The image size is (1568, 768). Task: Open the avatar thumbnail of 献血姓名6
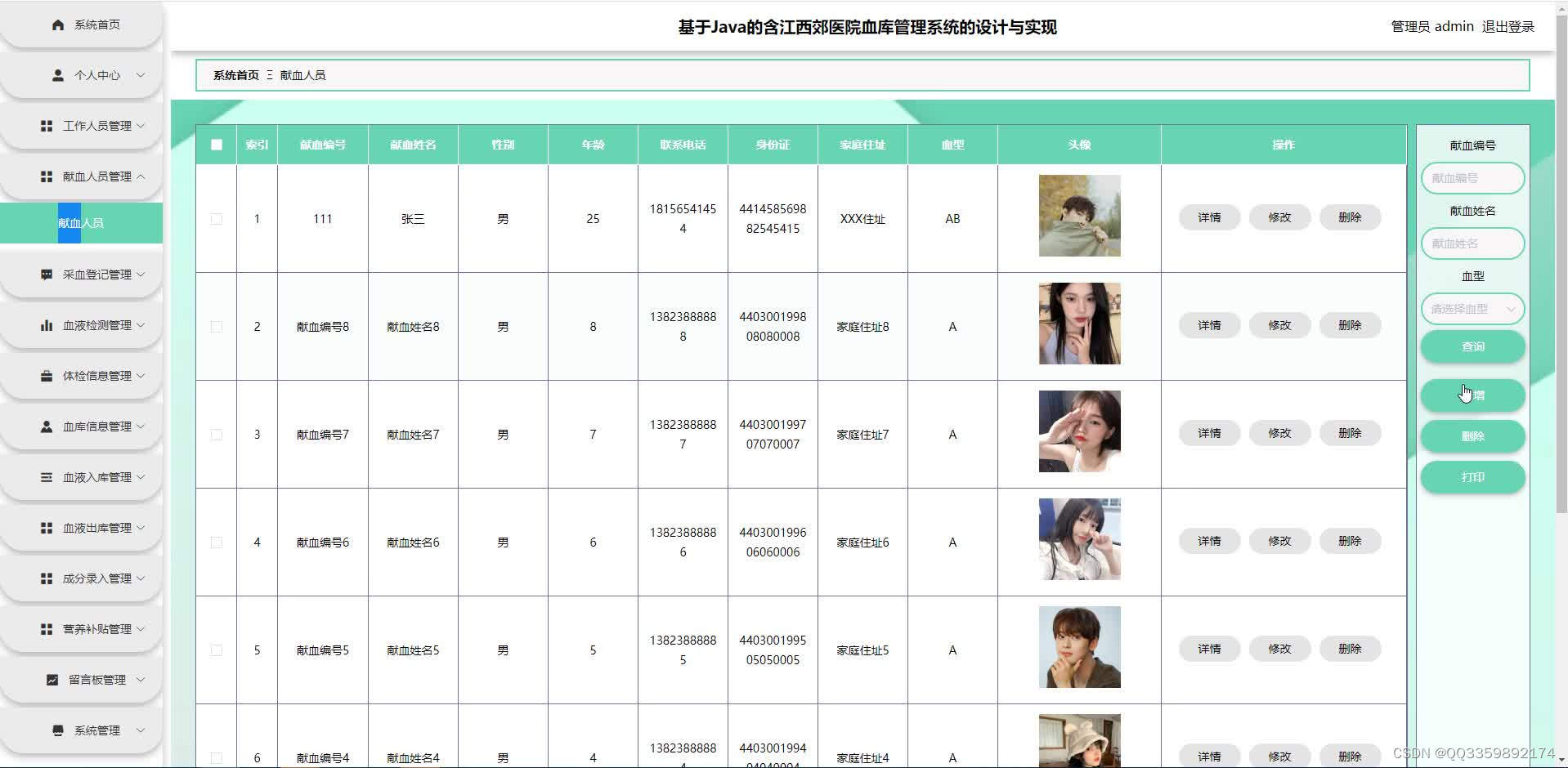1079,539
